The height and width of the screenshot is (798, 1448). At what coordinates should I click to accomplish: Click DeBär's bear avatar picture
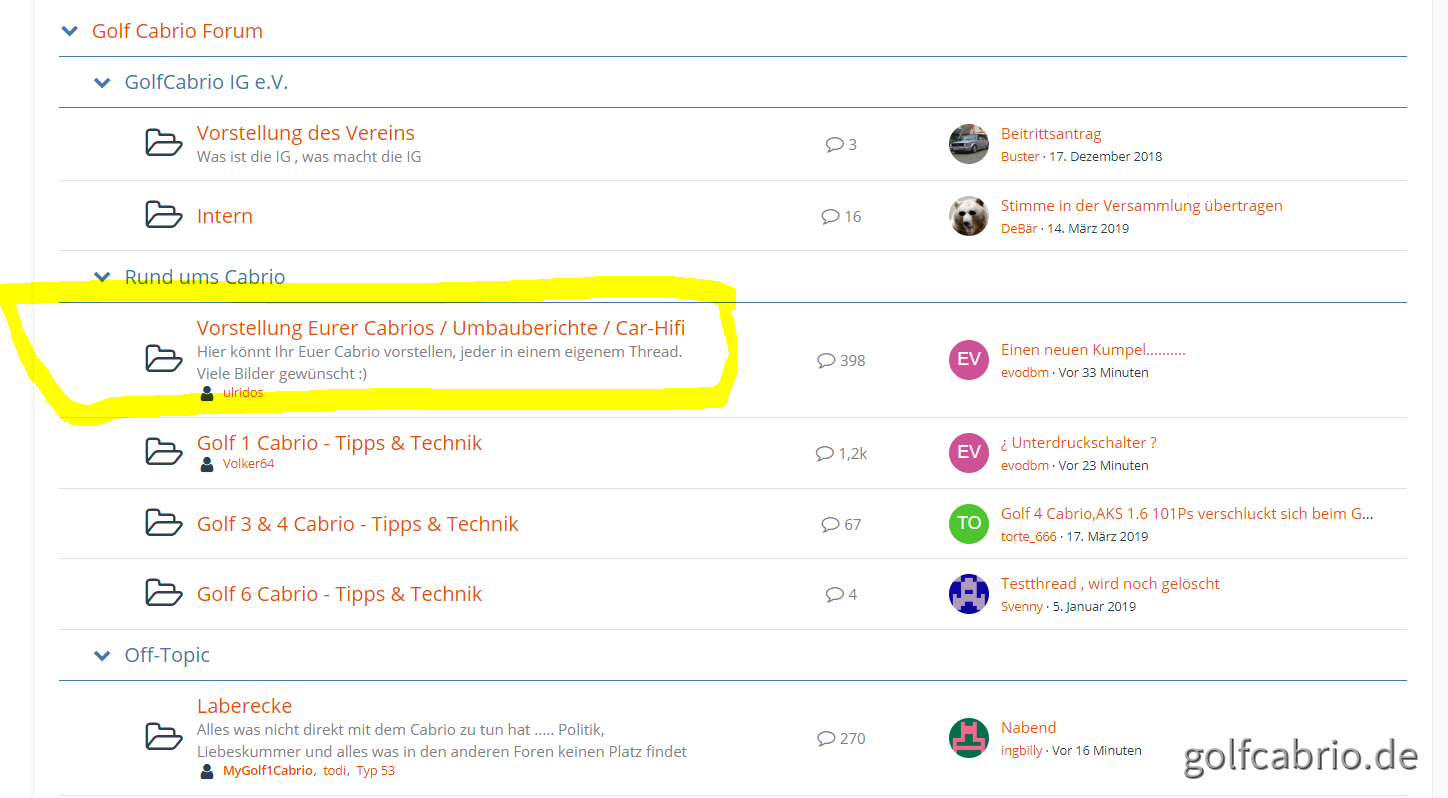coord(968,216)
